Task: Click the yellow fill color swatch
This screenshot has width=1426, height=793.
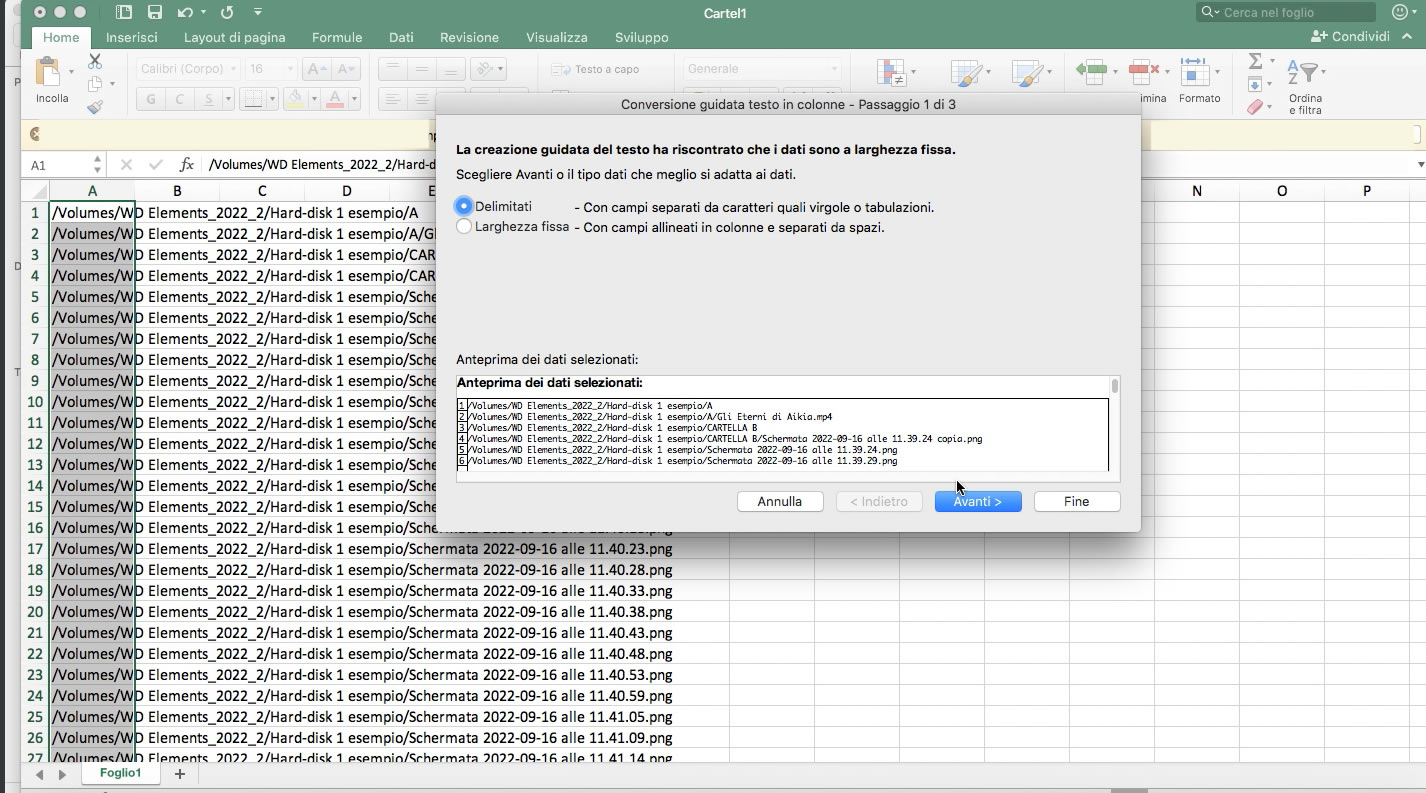Action: pyautogui.click(x=295, y=99)
